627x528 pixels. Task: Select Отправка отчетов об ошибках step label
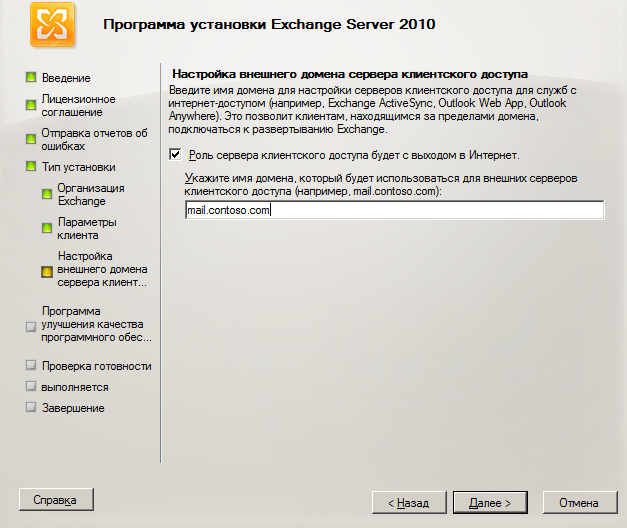tap(94, 140)
